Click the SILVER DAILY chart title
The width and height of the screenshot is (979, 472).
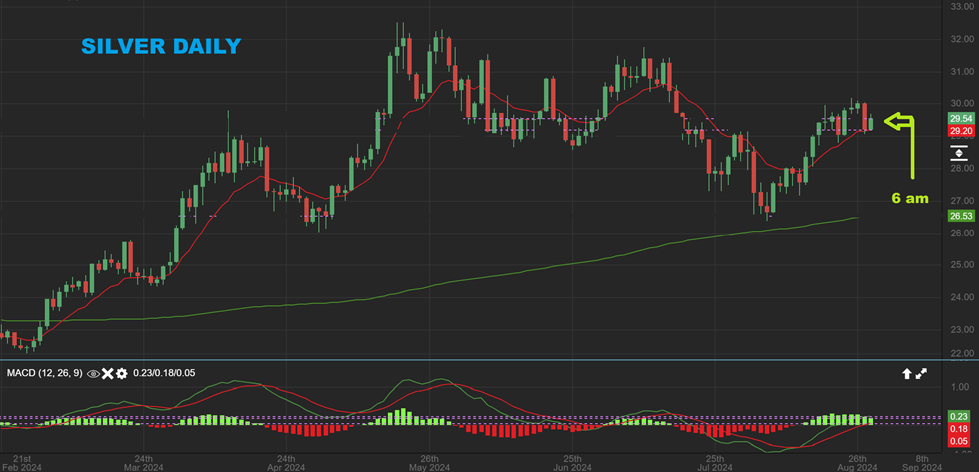point(160,47)
